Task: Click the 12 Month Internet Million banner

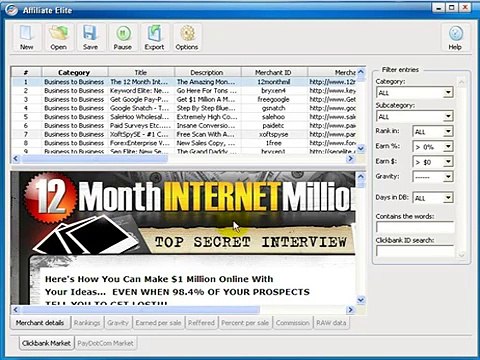Action: click(188, 196)
